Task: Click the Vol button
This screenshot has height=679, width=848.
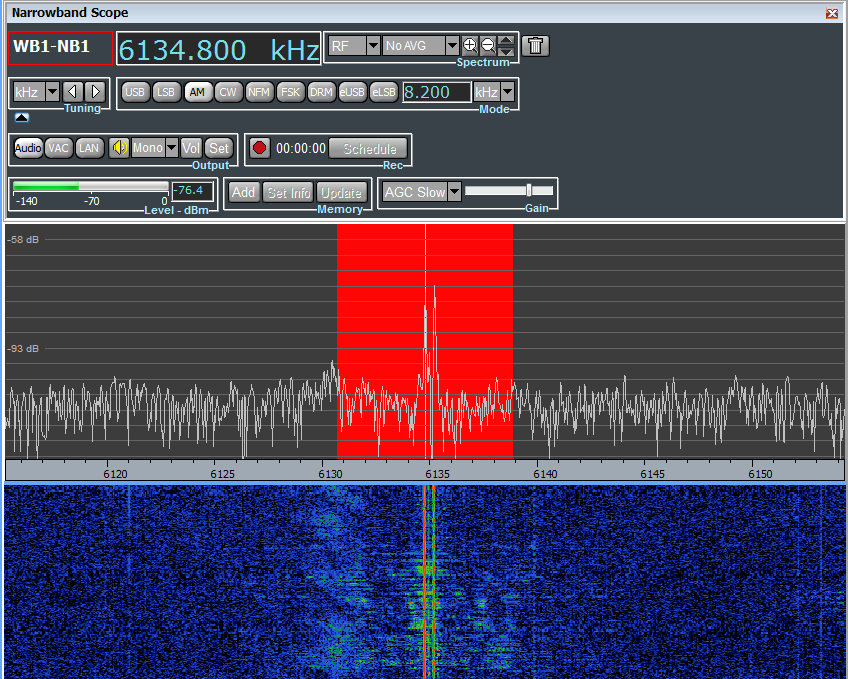Action: (191, 148)
